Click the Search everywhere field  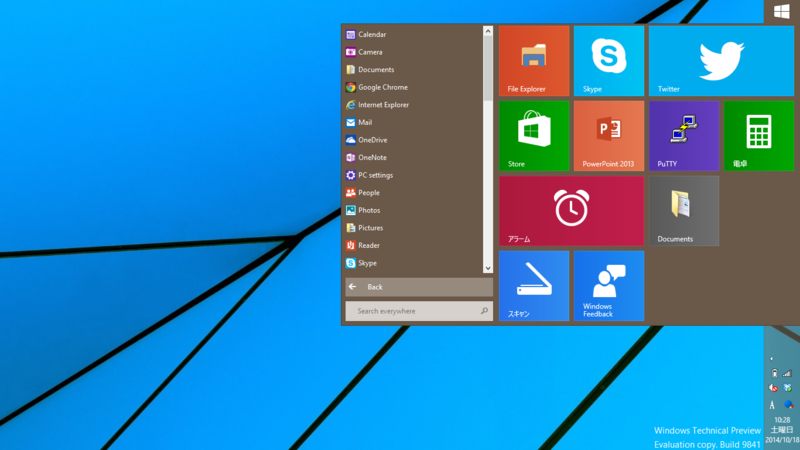[419, 311]
